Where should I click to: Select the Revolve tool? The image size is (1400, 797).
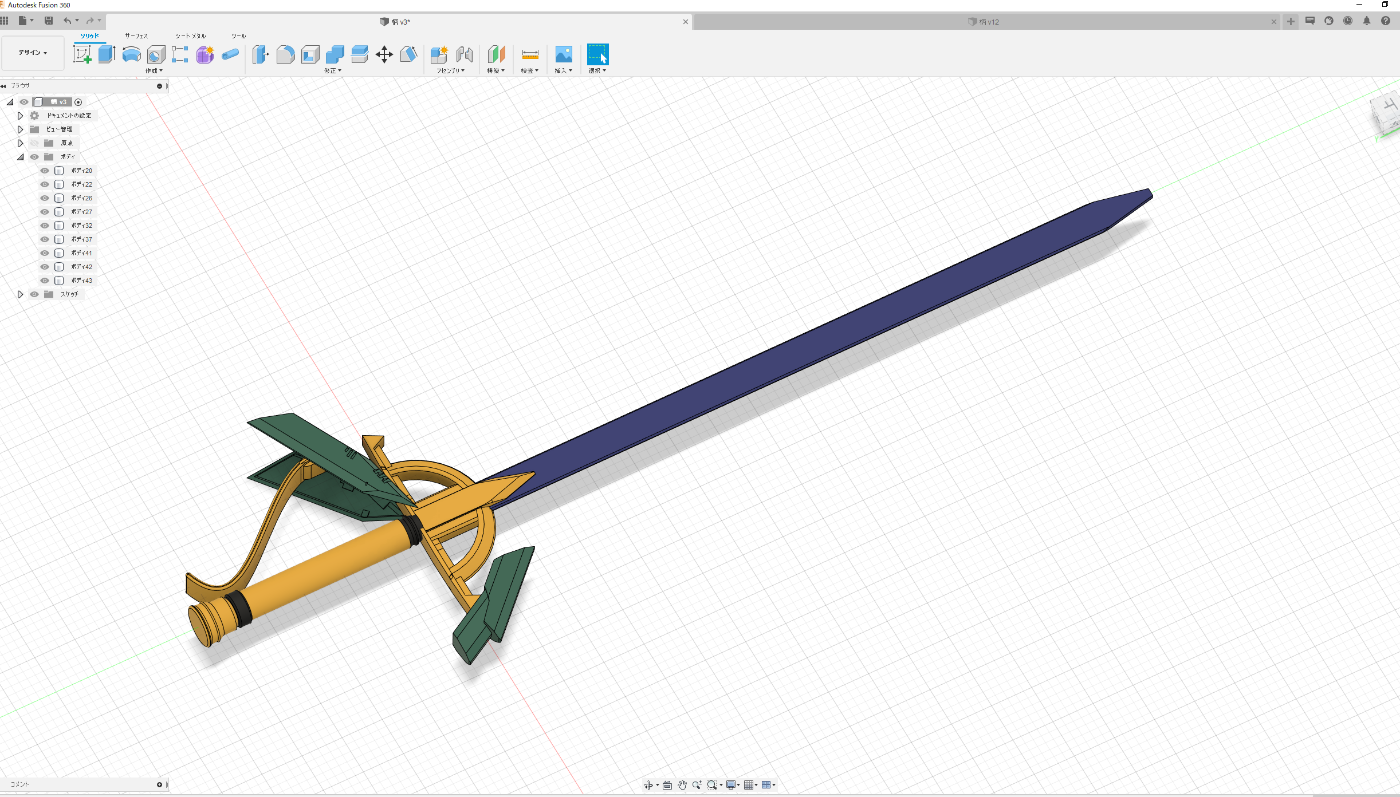tap(131, 54)
